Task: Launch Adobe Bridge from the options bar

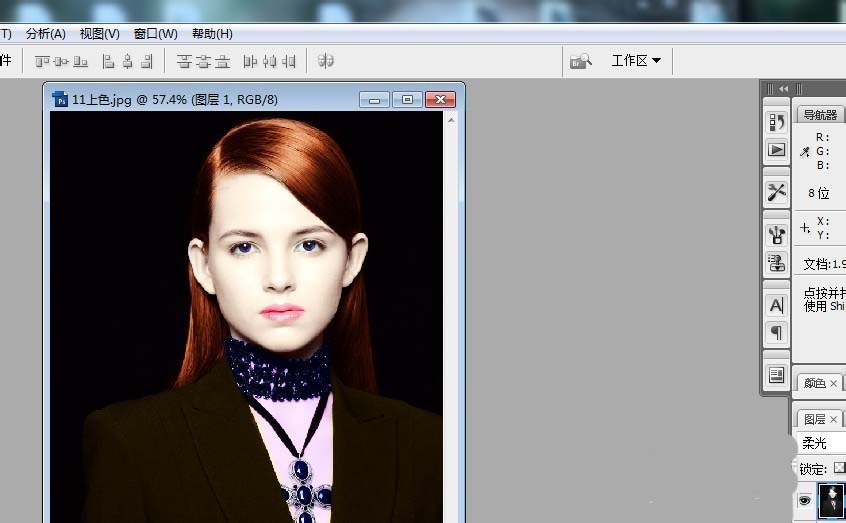Action: point(581,61)
